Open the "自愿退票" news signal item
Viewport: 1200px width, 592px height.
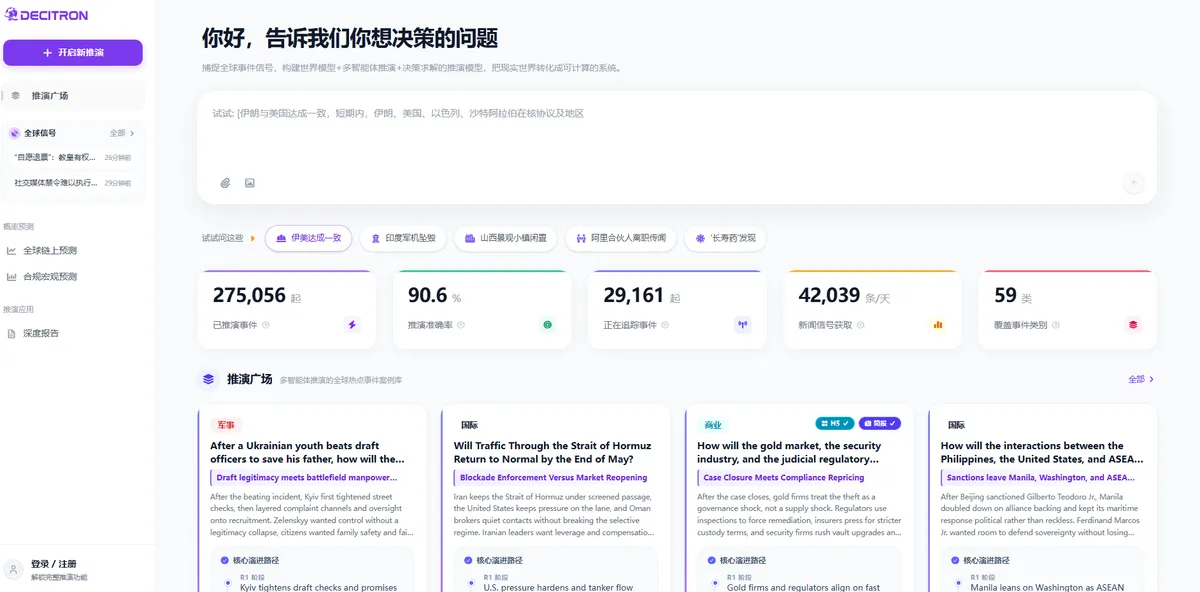72,157
